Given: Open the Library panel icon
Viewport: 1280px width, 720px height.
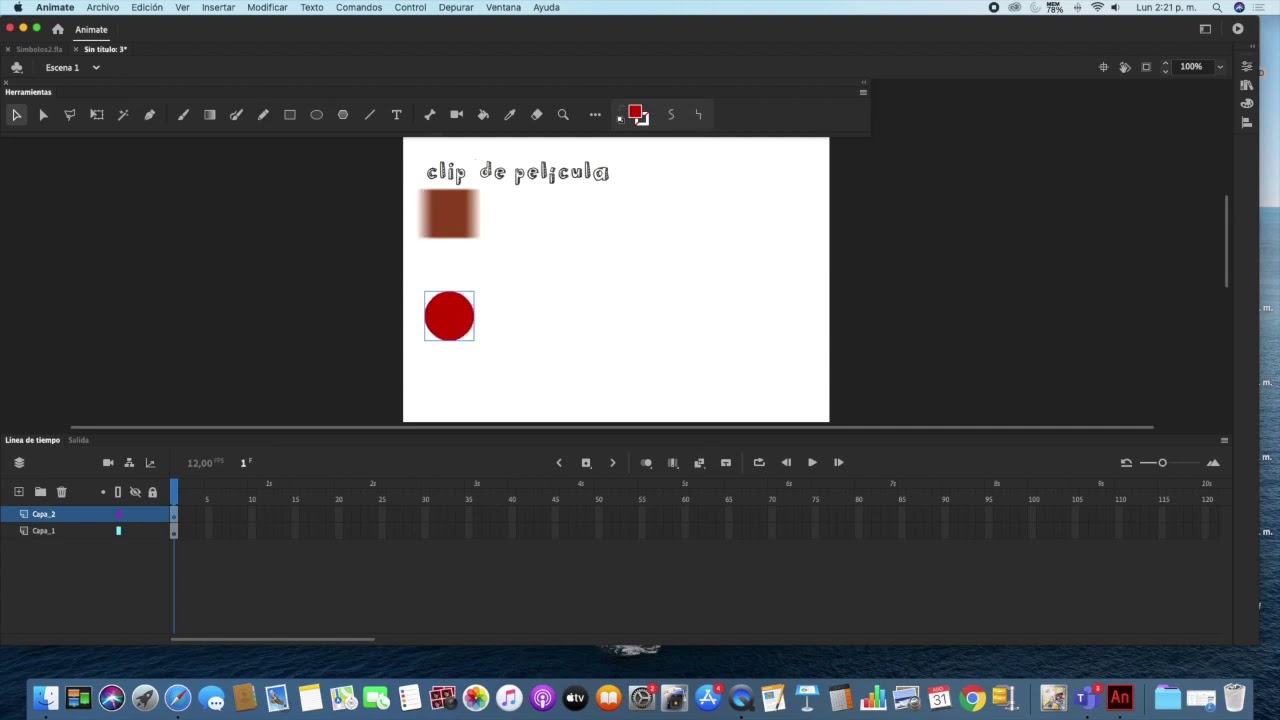Looking at the screenshot, I should click(x=1247, y=85).
